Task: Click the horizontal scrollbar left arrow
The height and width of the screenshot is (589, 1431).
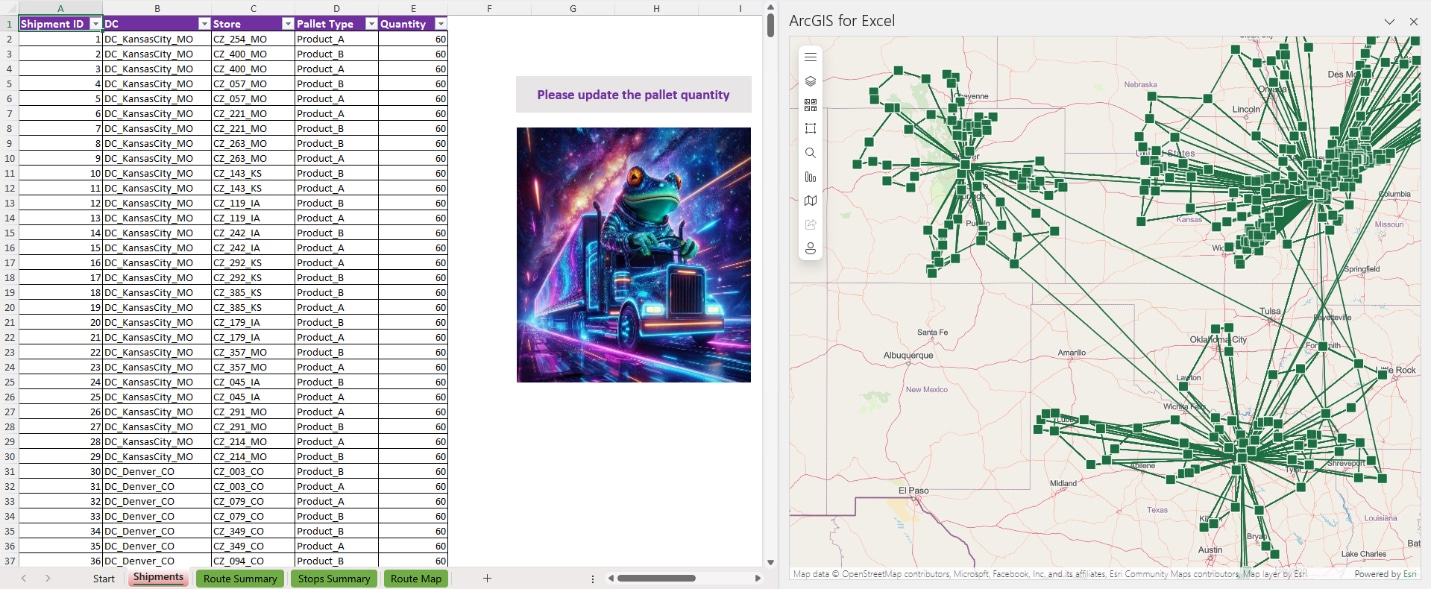Action: tap(609, 578)
